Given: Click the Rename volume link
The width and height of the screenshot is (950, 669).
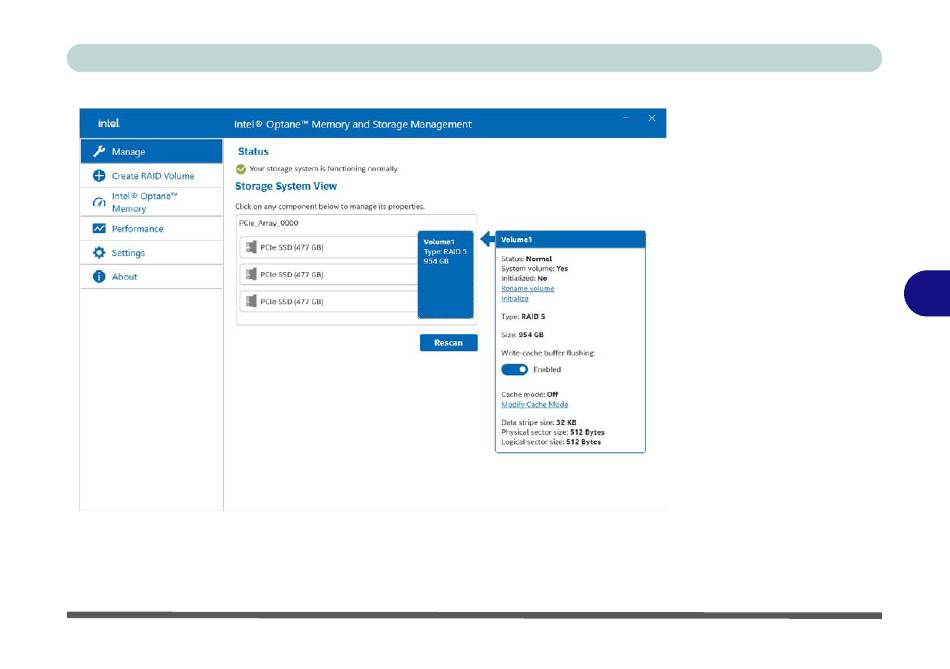Looking at the screenshot, I should coord(528,288).
